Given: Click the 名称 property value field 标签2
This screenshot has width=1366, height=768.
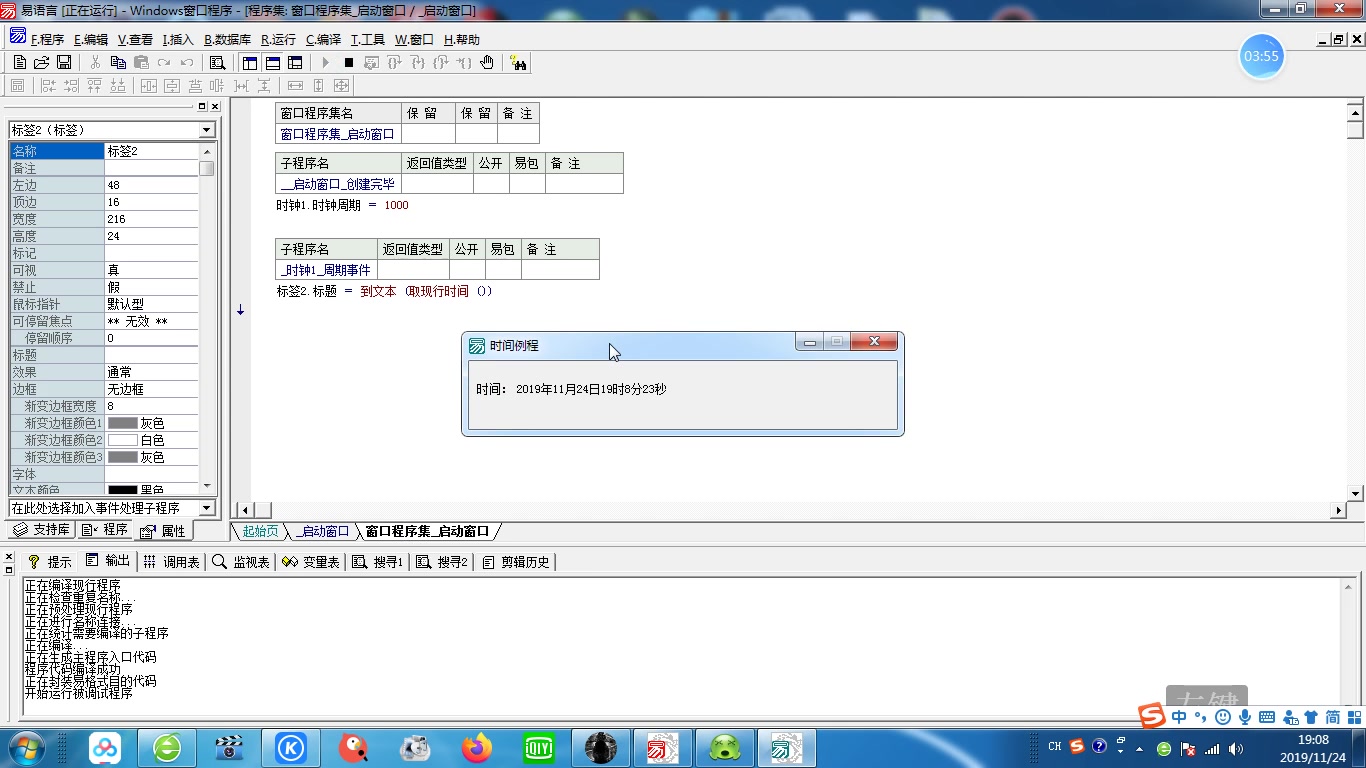Looking at the screenshot, I should [152, 151].
